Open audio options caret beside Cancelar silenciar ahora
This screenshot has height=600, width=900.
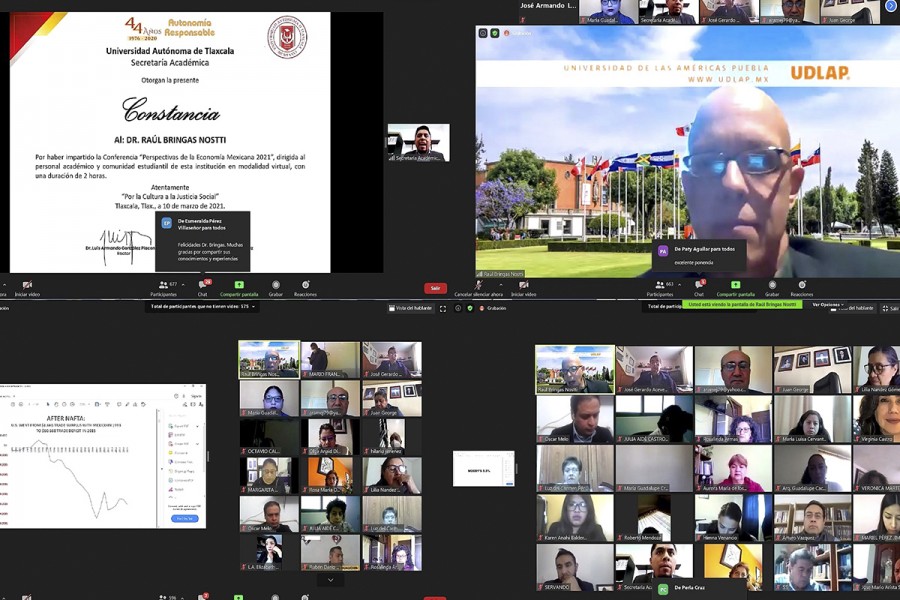tap(501, 285)
